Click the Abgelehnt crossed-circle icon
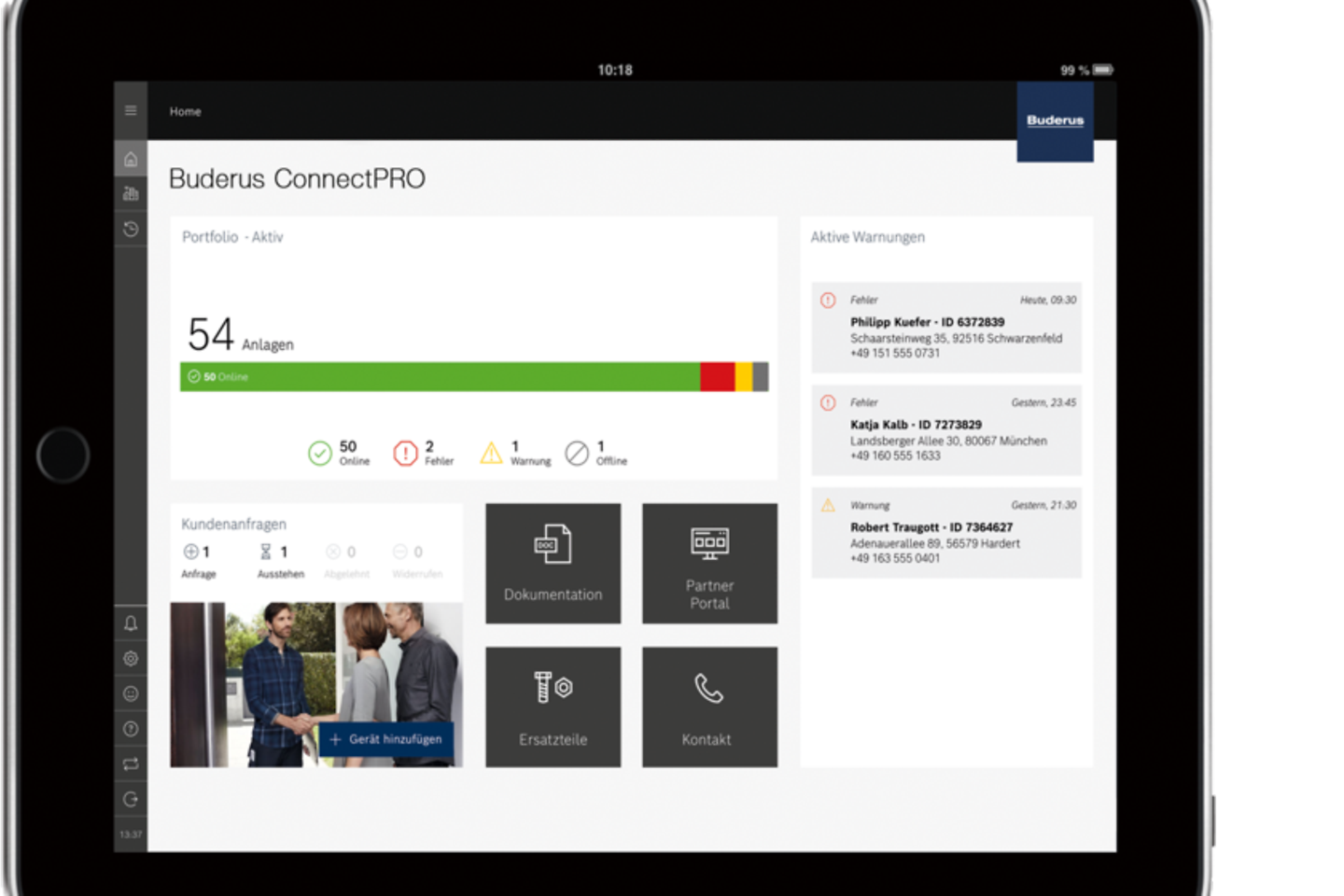1344x896 pixels. [333, 552]
